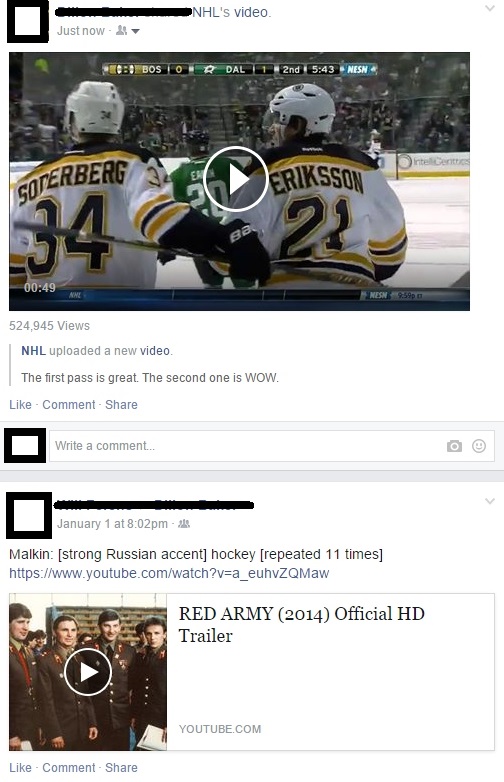Open the RED ARMY (2014) Official HD Trailer title
The height and width of the screenshot is (782, 504).
(x=302, y=624)
